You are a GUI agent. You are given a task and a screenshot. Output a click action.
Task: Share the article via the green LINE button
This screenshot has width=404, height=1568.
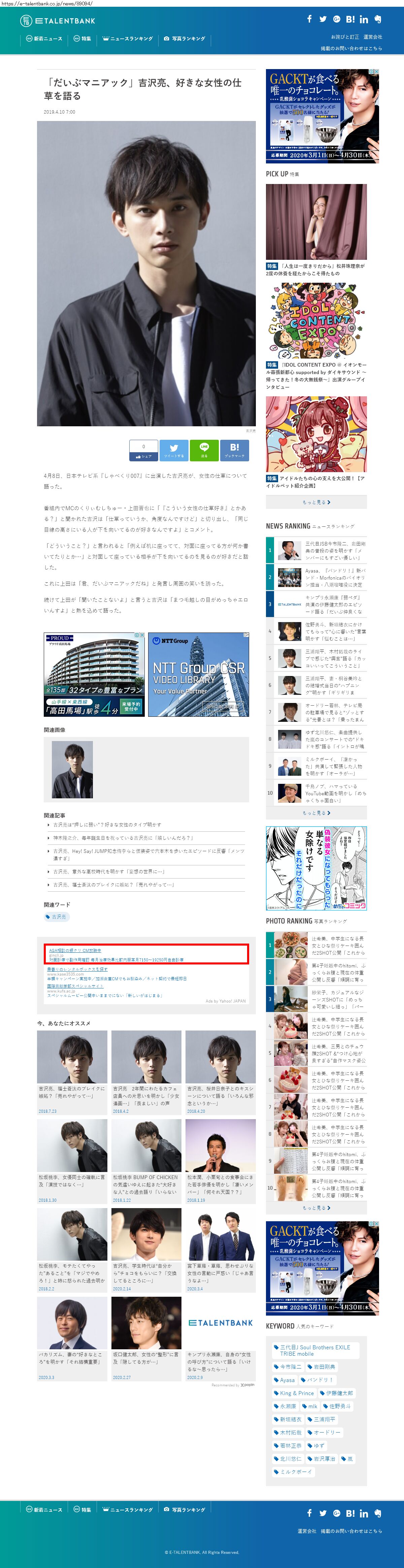[204, 450]
